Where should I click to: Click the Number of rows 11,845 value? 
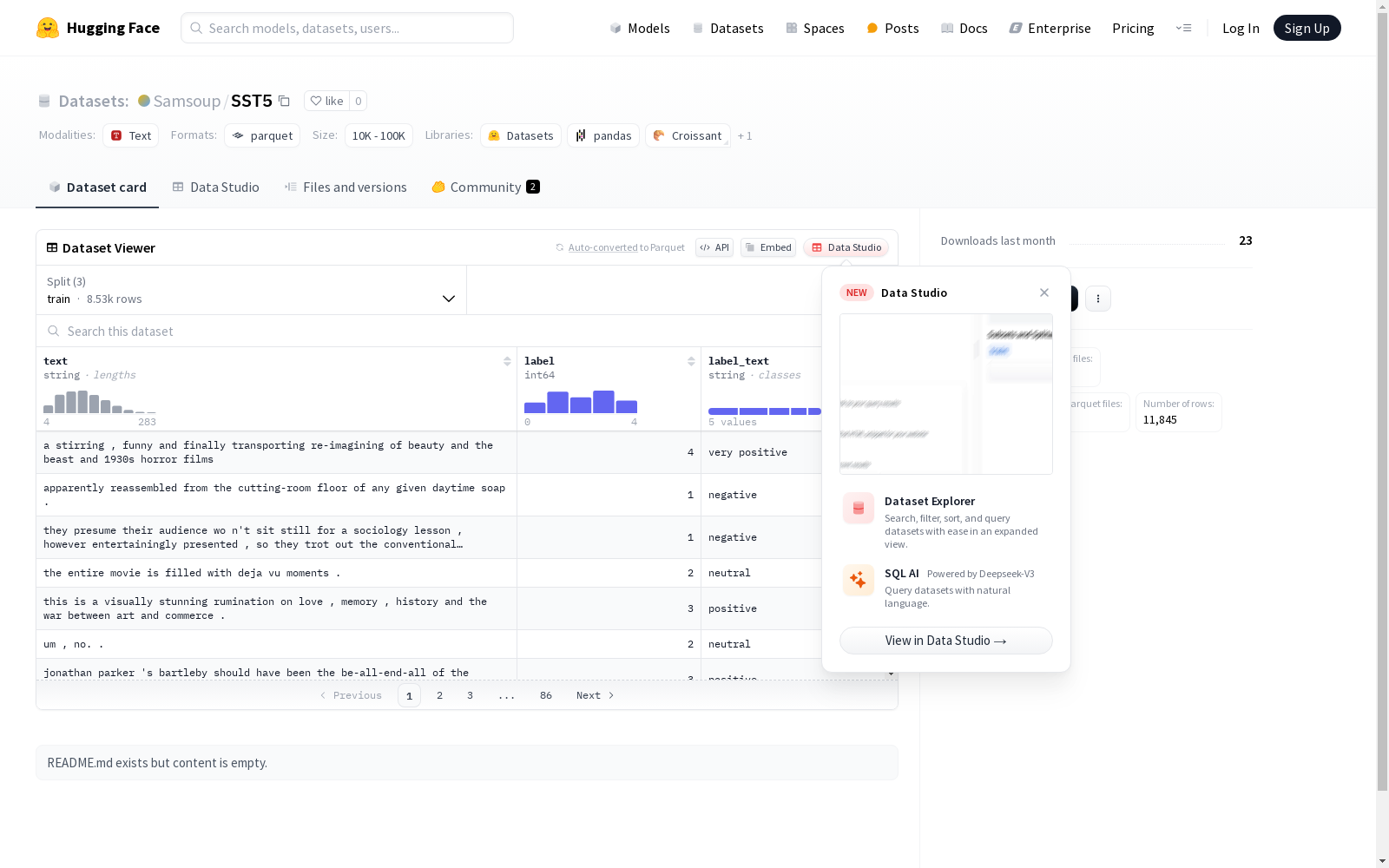tap(1160, 420)
